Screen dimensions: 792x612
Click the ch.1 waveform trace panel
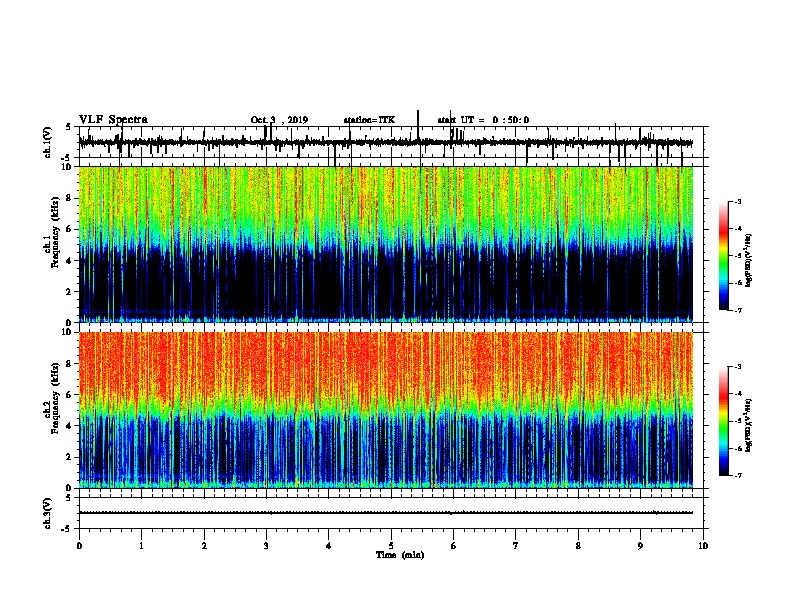click(x=390, y=142)
